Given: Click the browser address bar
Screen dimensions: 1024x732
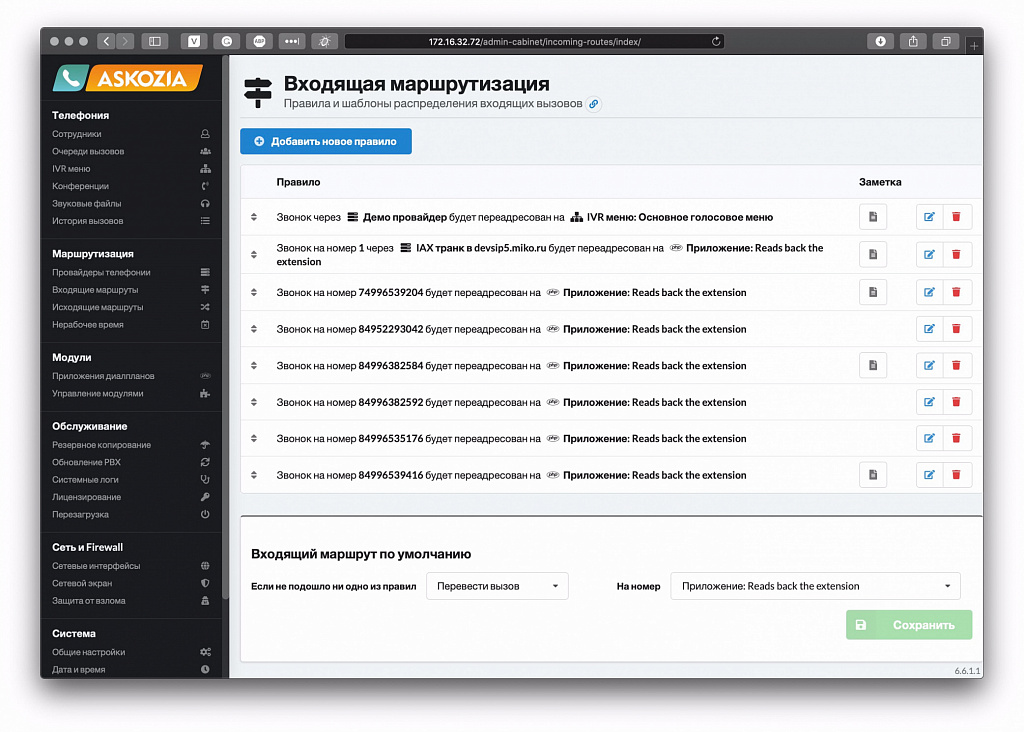Looking at the screenshot, I should (534, 41).
